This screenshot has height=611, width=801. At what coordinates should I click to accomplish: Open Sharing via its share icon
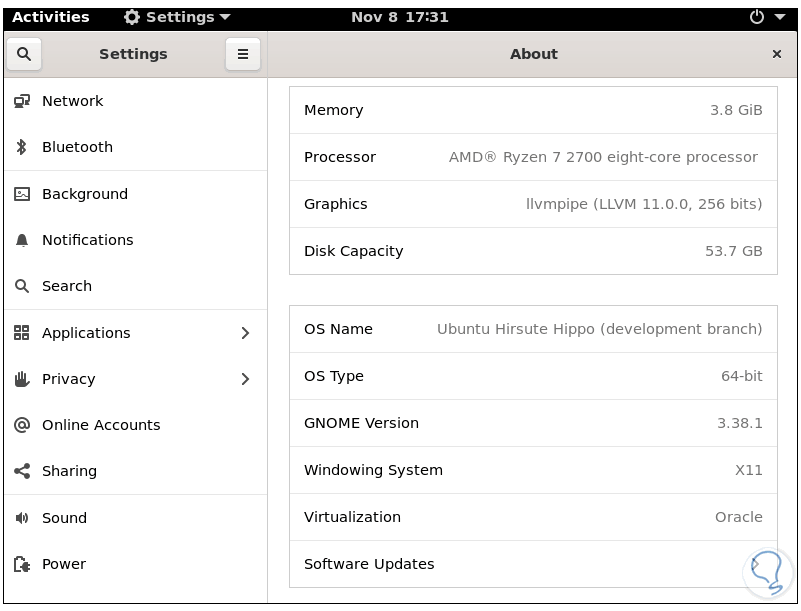coord(22,471)
